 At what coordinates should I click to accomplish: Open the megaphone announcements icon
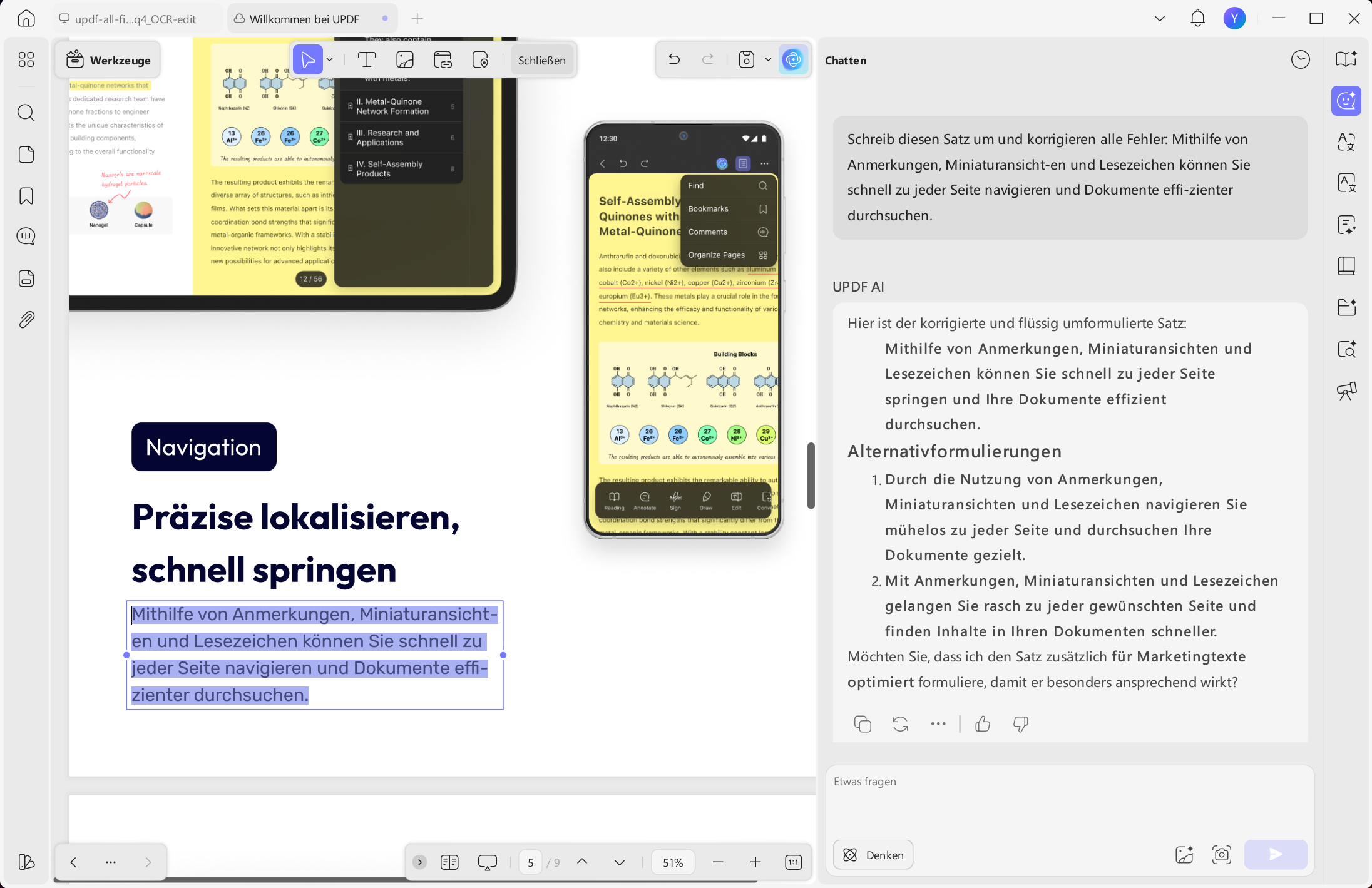pos(1346,390)
